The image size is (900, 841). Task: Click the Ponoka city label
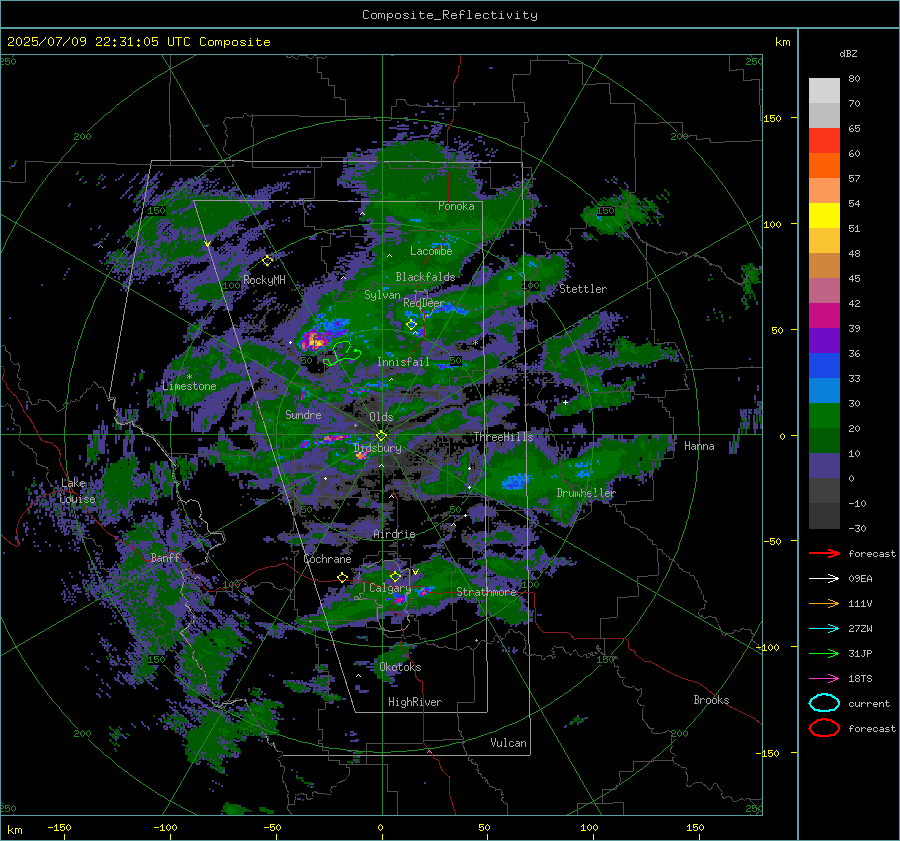[456, 206]
